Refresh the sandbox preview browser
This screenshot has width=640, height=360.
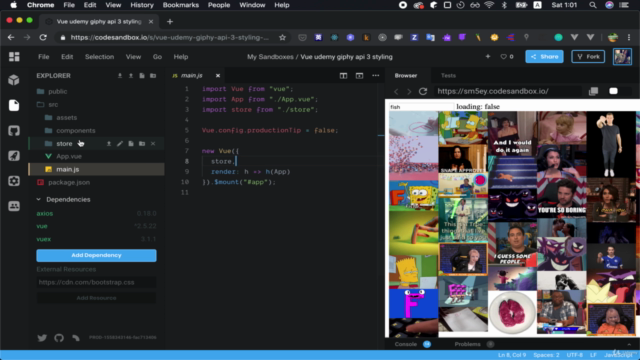(423, 91)
